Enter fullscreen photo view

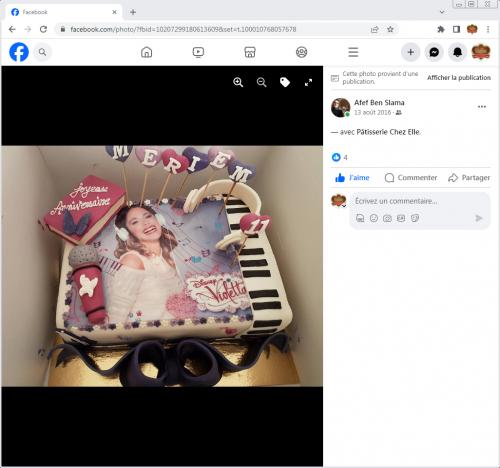308,82
